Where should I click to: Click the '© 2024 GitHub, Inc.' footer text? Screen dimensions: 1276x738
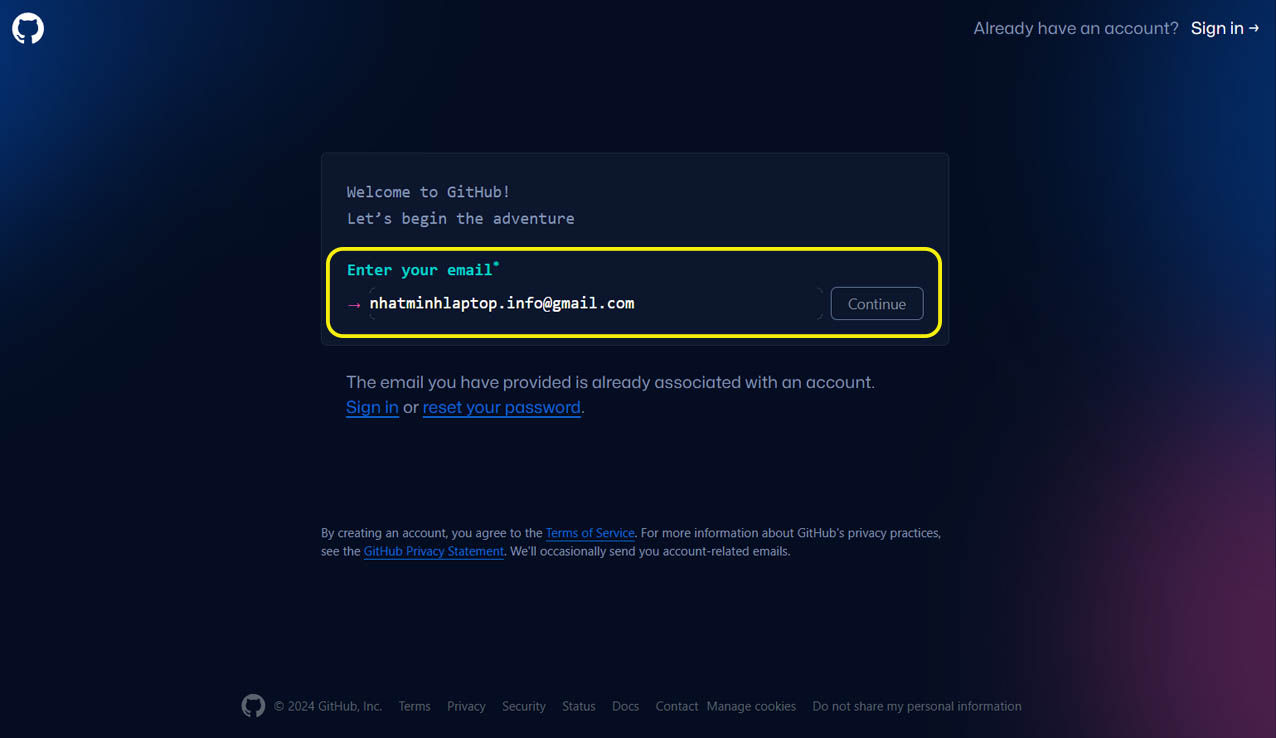point(328,706)
